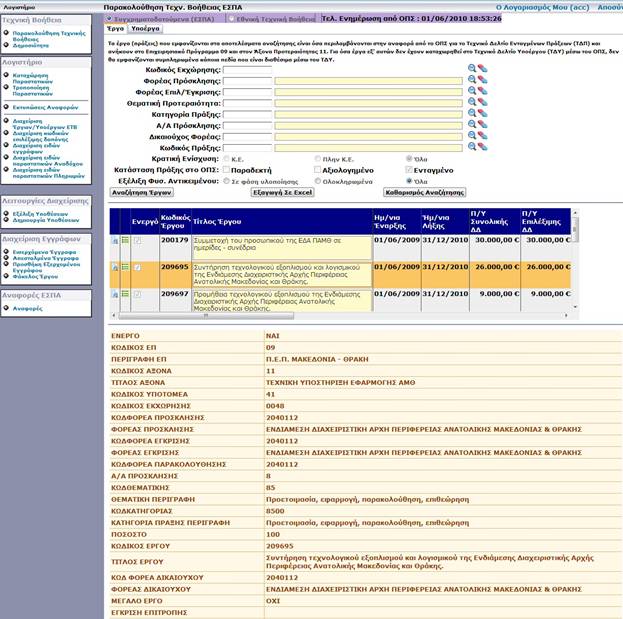Select the Συγχρηματοδοτούμενα (ΕΣΠΑ) radio option
Image resolution: width=623 pixels, height=619 pixels.
[x=110, y=18]
